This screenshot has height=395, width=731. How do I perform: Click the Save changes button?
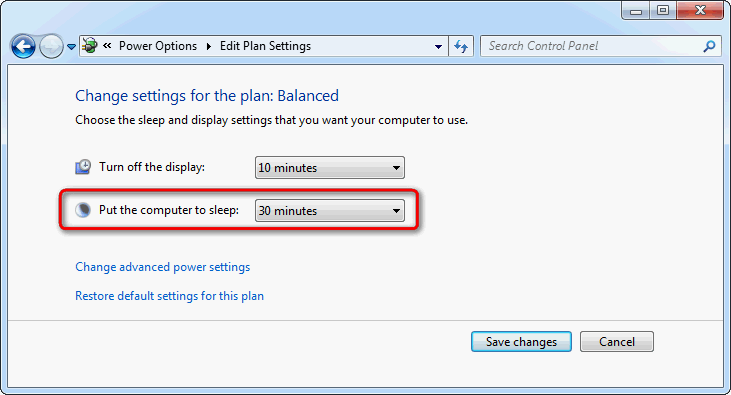521,341
